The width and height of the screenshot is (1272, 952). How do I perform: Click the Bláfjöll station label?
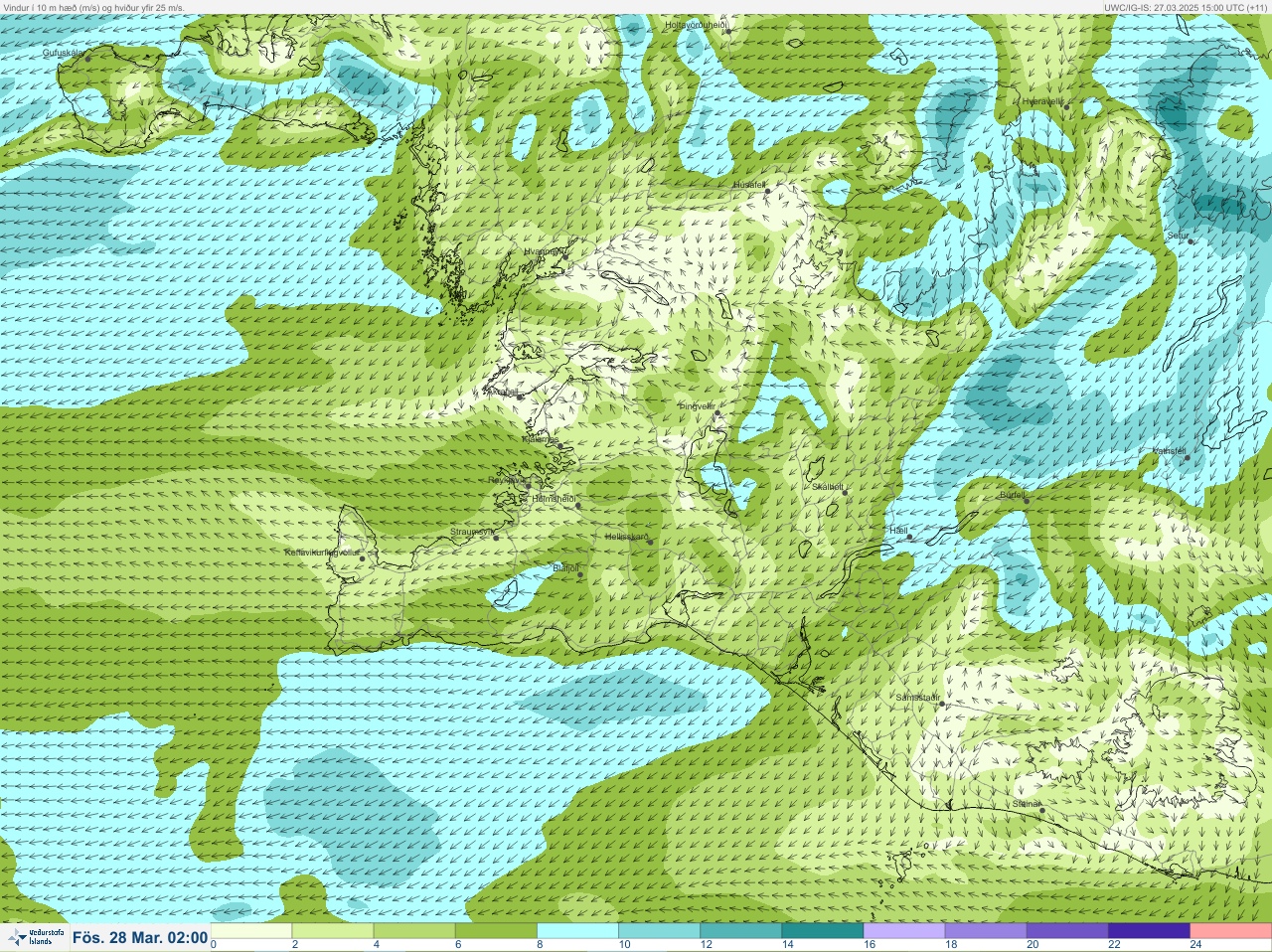[x=565, y=567]
